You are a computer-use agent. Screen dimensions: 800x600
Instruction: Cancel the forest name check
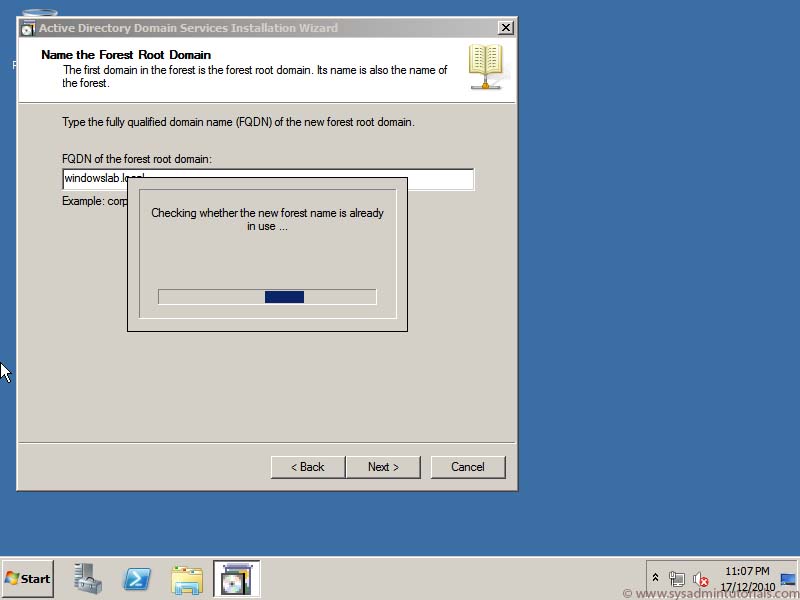tap(467, 466)
